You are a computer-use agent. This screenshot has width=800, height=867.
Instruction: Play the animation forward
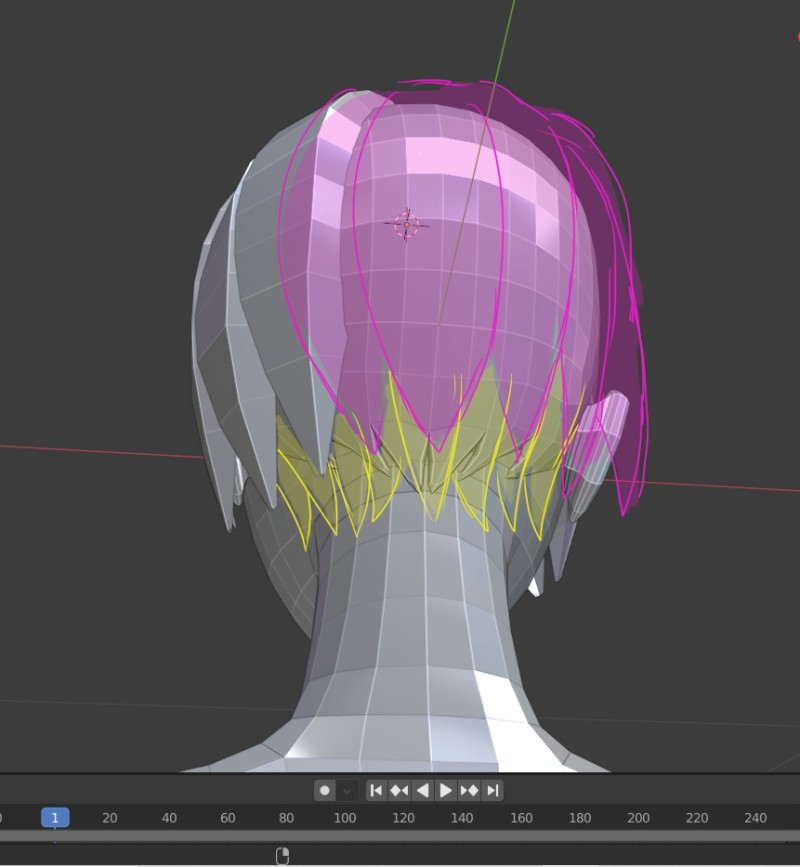click(446, 791)
